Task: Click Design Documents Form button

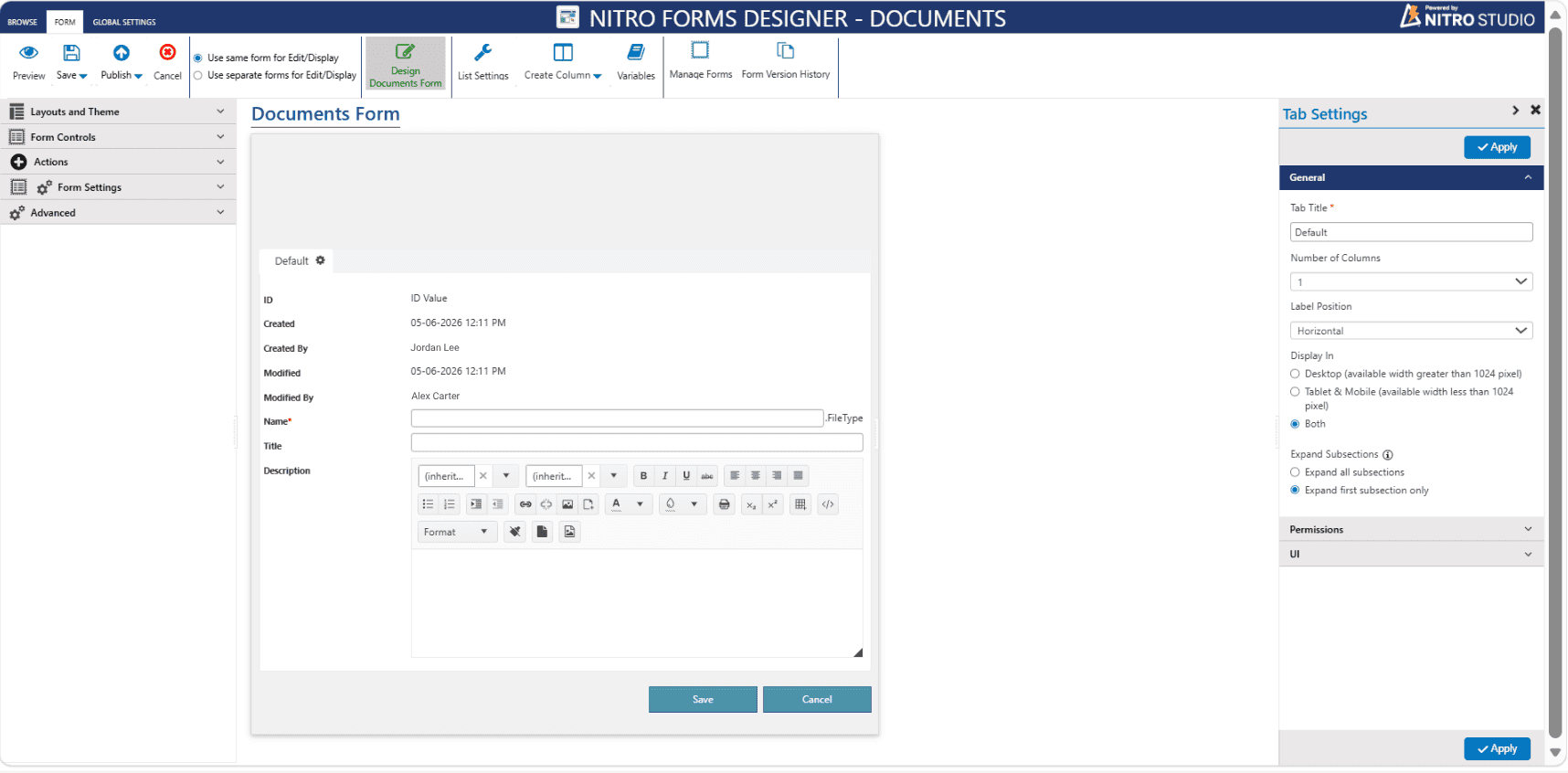Action: coord(406,64)
